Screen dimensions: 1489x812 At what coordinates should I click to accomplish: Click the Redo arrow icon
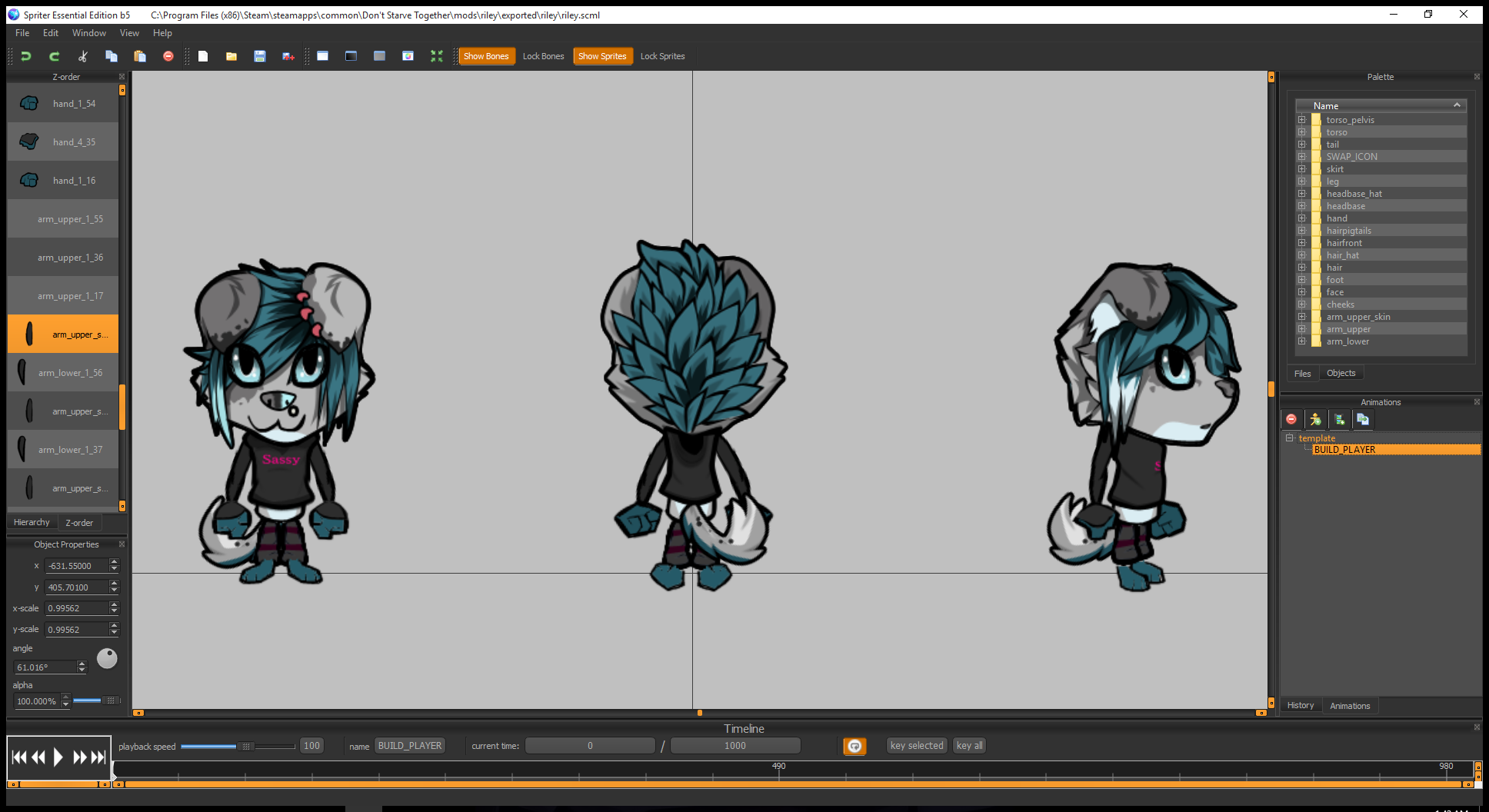click(55, 56)
